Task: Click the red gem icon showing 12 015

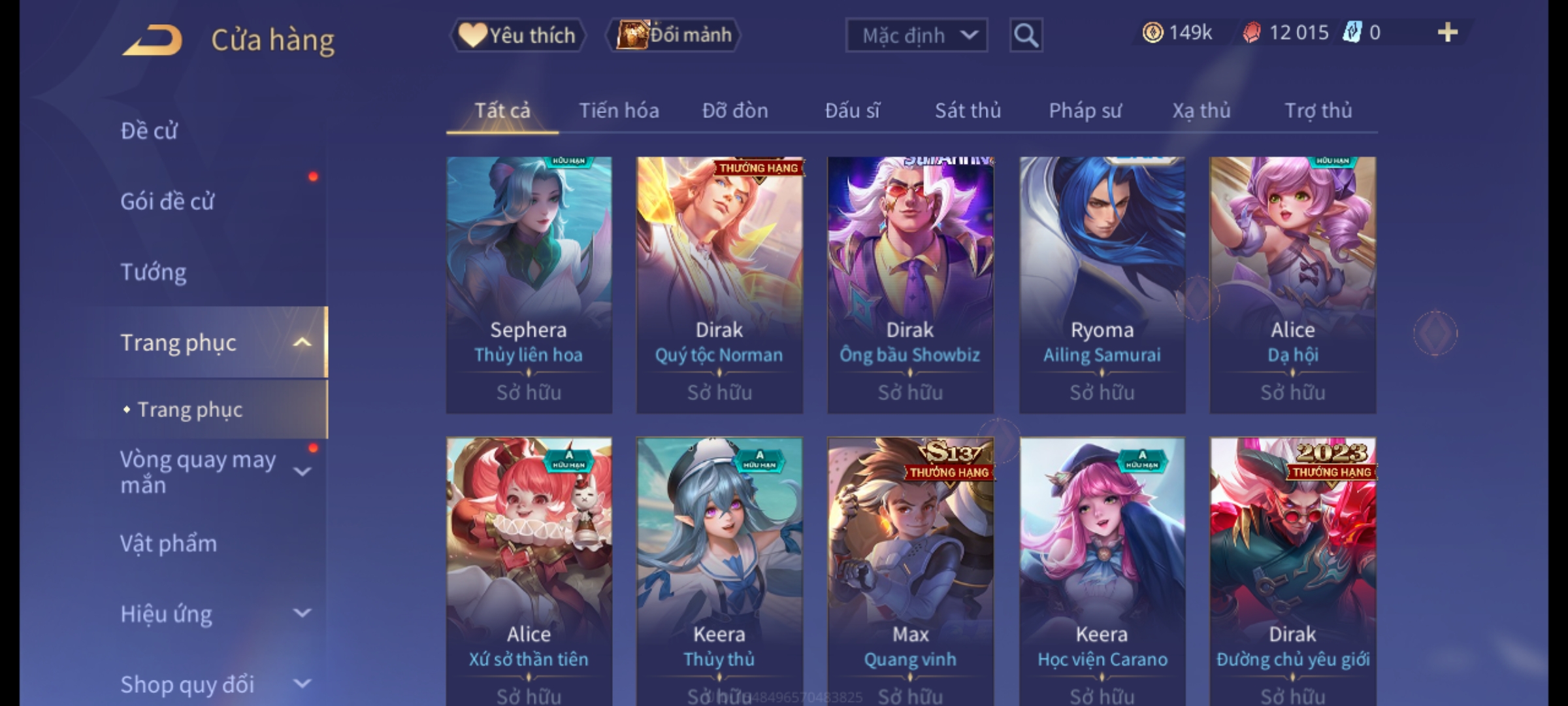Action: click(1252, 33)
